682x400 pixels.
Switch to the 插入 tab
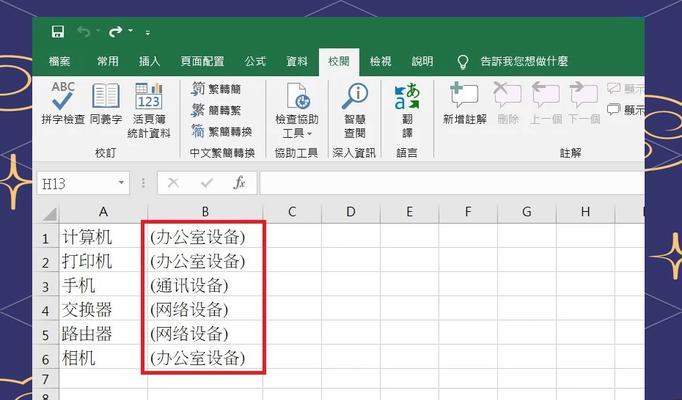pyautogui.click(x=149, y=61)
